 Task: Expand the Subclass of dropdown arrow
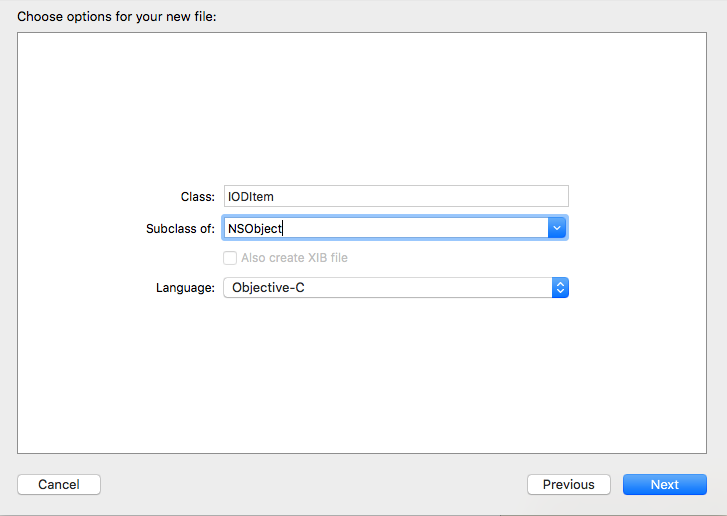(x=558, y=228)
